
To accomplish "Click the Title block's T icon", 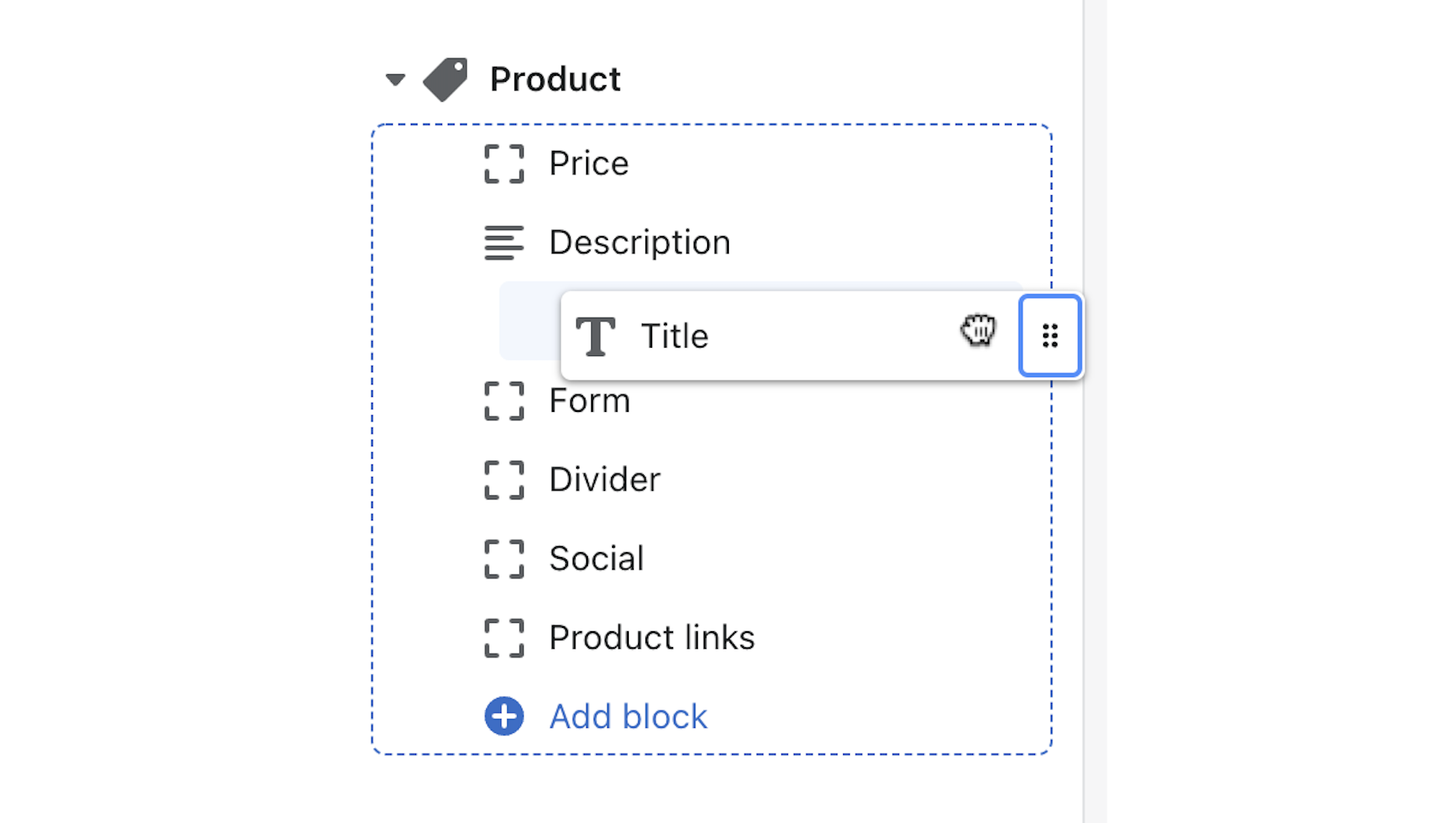I will pyautogui.click(x=596, y=336).
